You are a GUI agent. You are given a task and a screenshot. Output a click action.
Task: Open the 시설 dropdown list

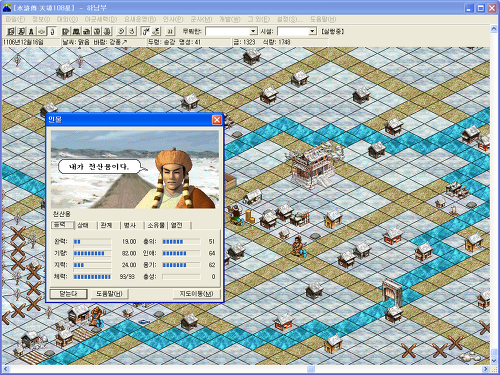point(312,31)
